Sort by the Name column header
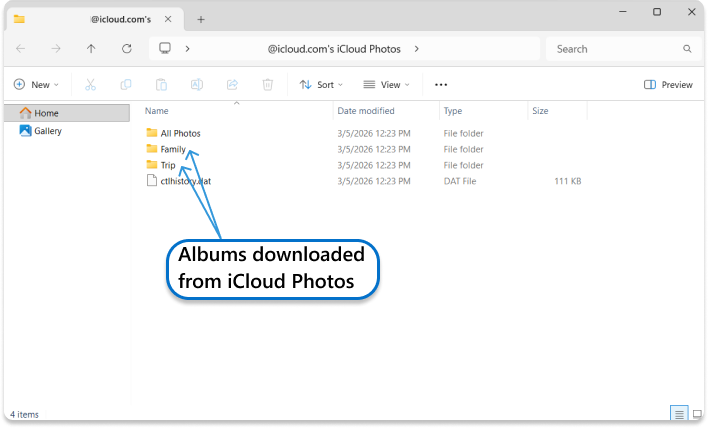Screen dimensions: 708x428 coord(157,111)
